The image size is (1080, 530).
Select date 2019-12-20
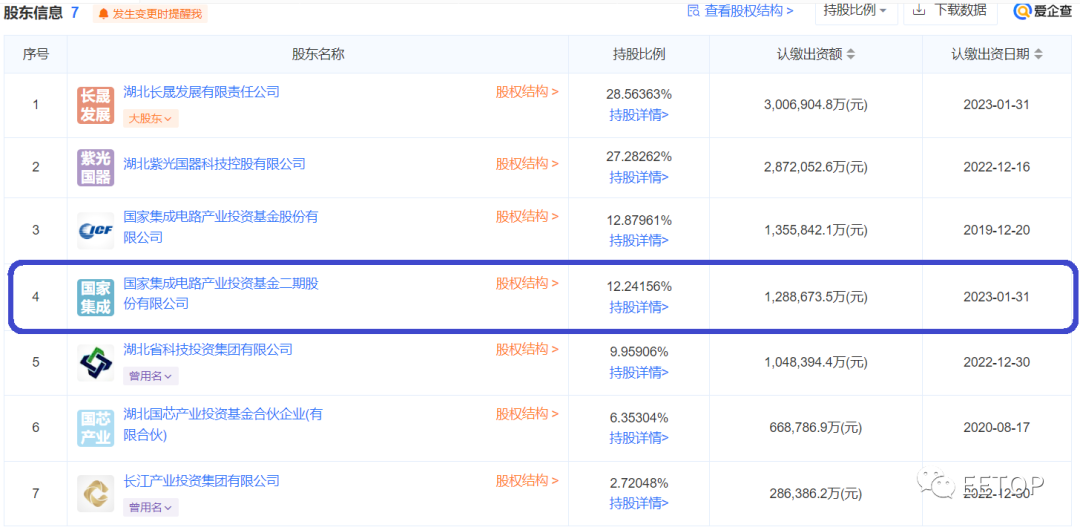pos(997,230)
